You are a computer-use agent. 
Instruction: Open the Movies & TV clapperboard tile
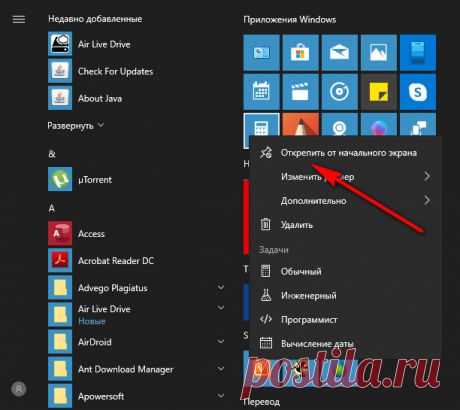point(300,92)
